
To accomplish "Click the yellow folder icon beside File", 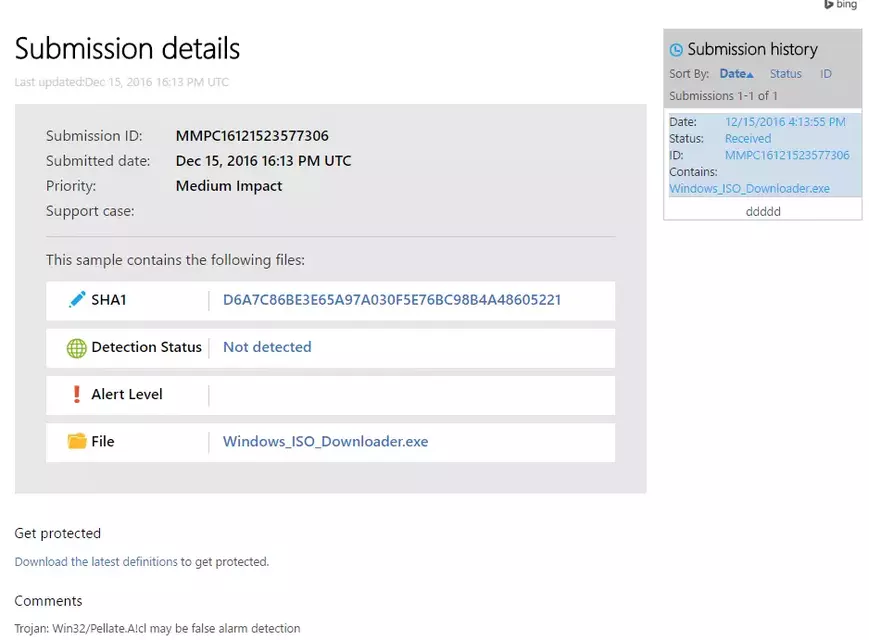I will (x=77, y=441).
